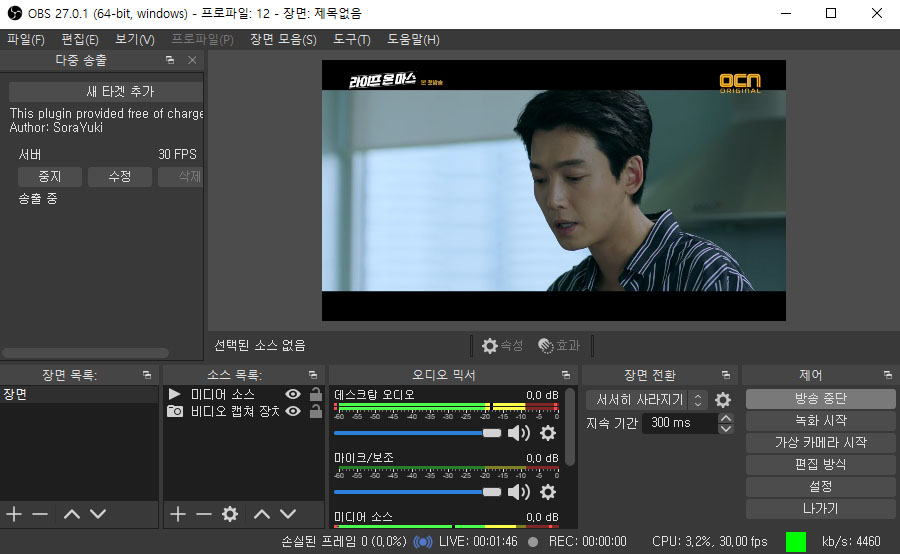Viewport: 900px width, 554px height.
Task: Move source up with arrow icon
Action: pyautogui.click(x=262, y=514)
